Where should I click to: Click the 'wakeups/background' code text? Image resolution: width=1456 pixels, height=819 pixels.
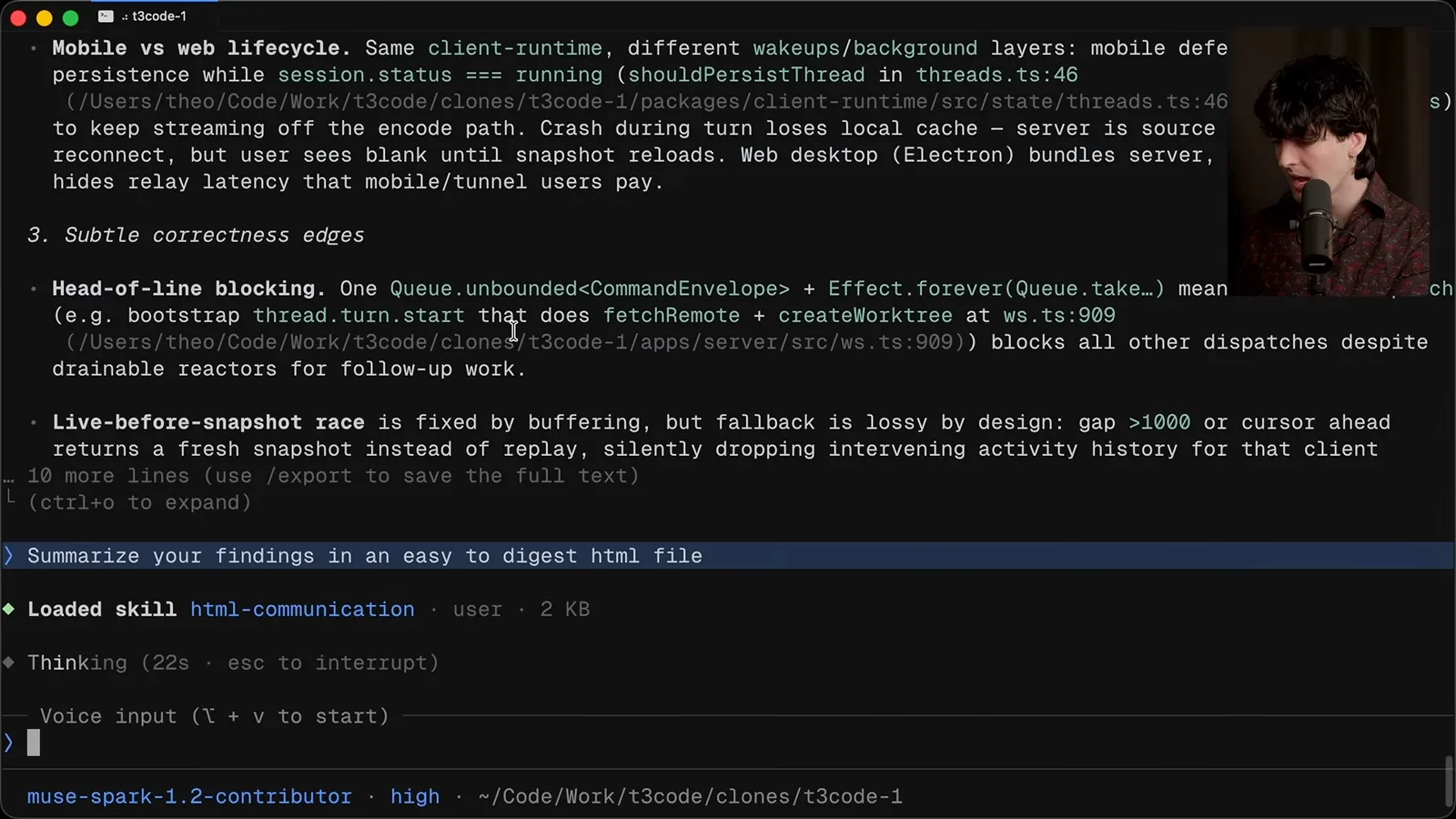coord(865,48)
